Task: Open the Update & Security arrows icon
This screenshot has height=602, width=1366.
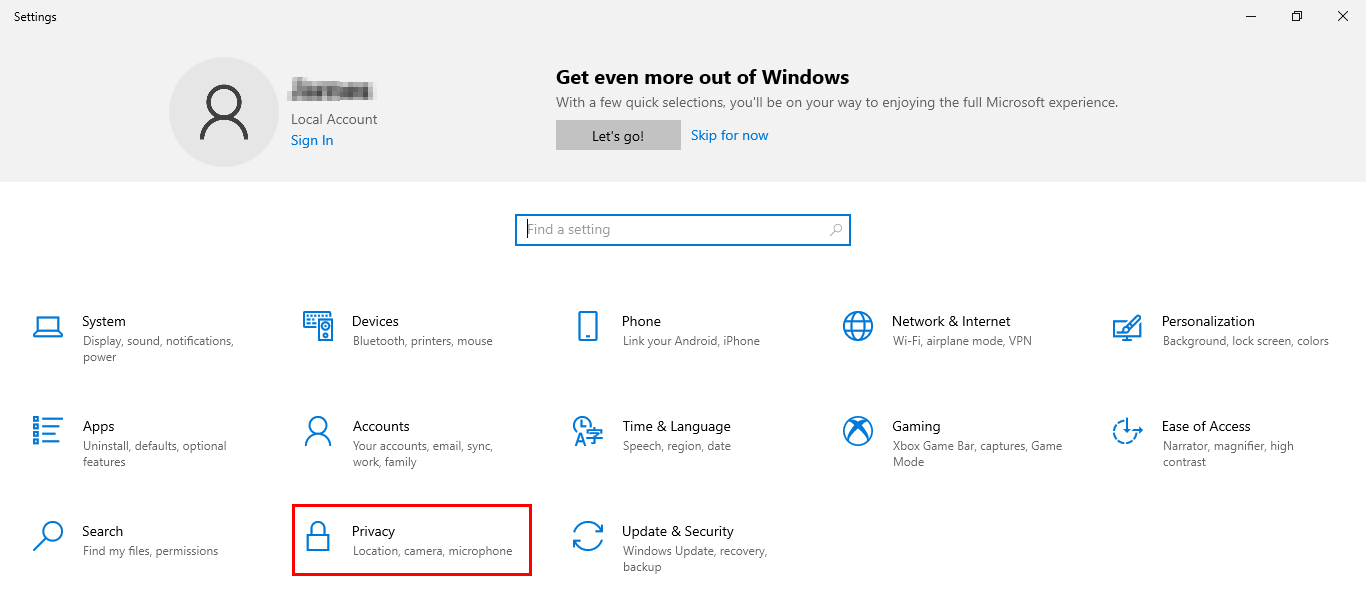Action: coord(588,536)
